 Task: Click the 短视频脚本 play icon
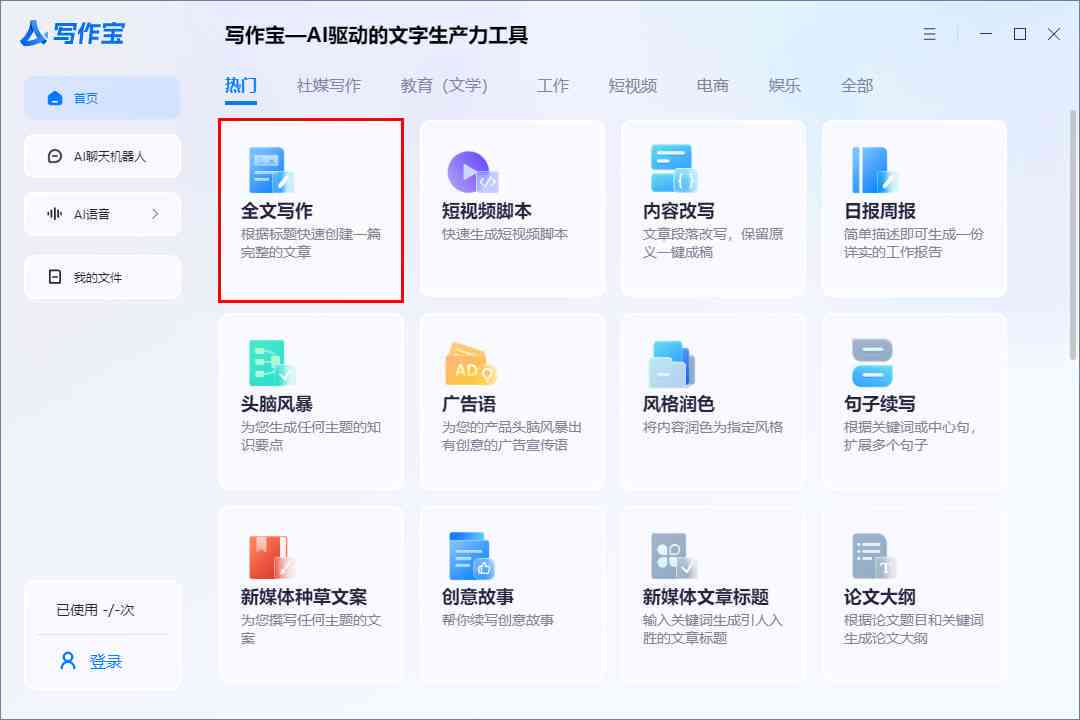472,171
